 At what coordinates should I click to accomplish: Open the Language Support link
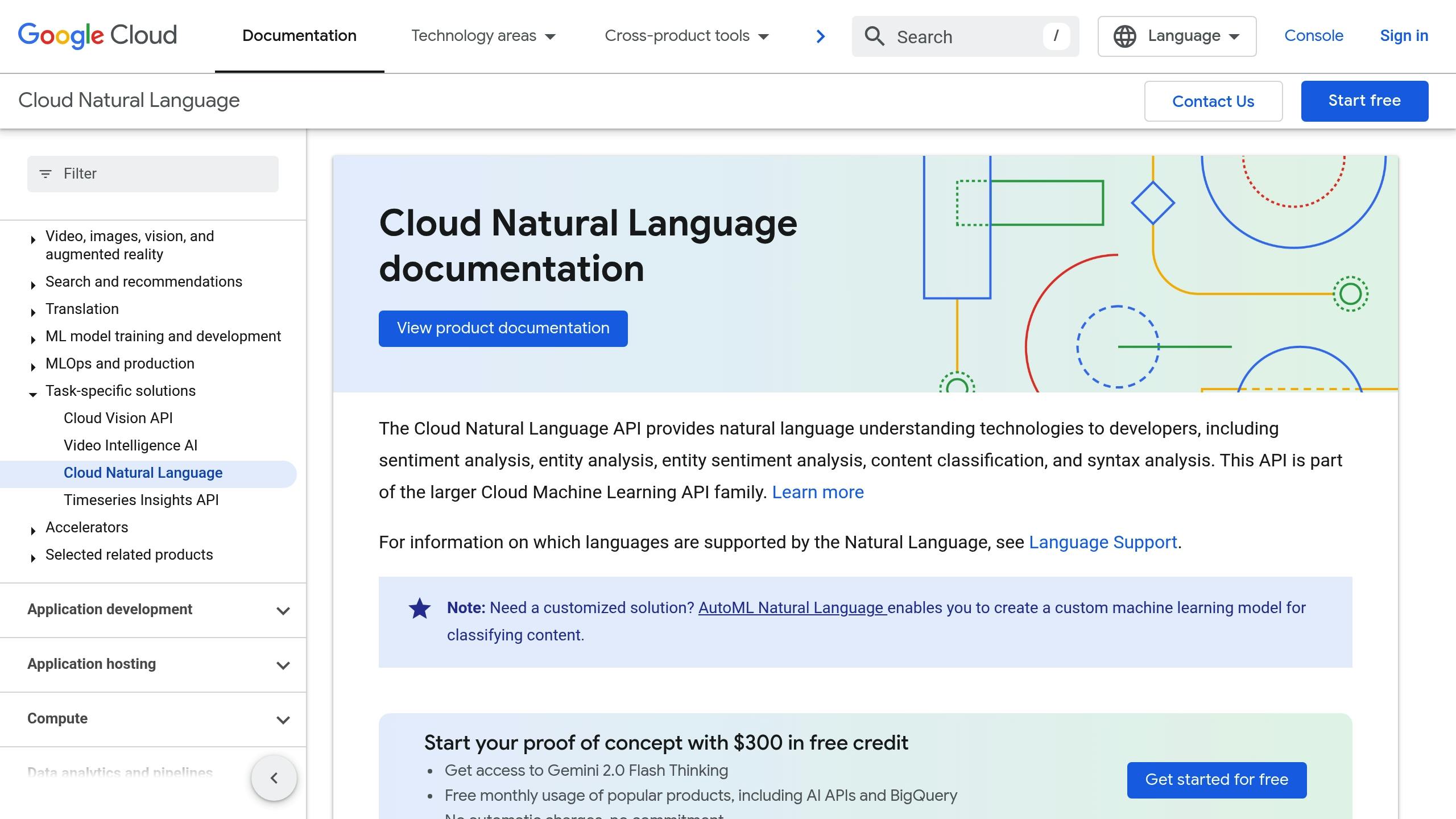click(1103, 543)
